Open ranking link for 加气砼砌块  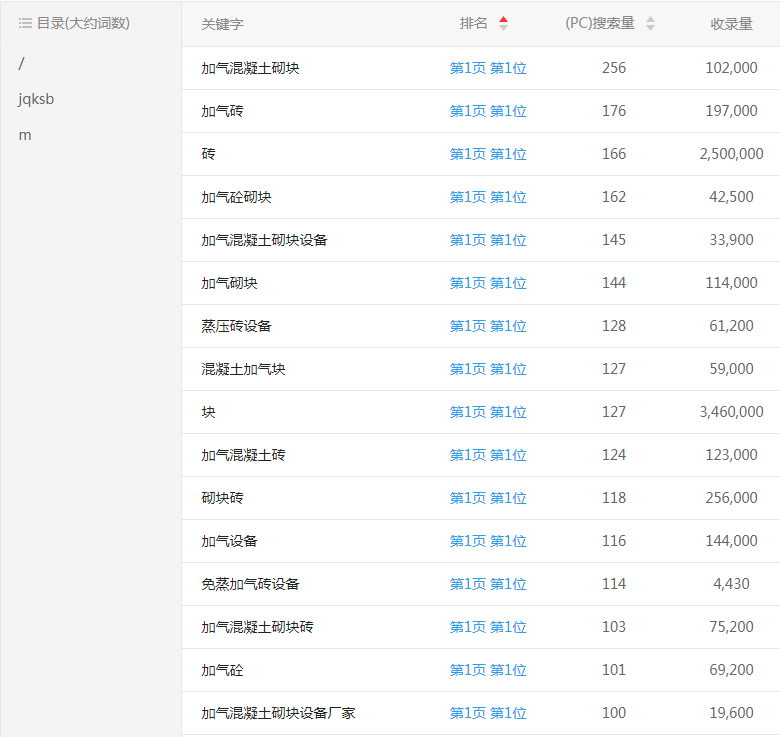pos(487,197)
